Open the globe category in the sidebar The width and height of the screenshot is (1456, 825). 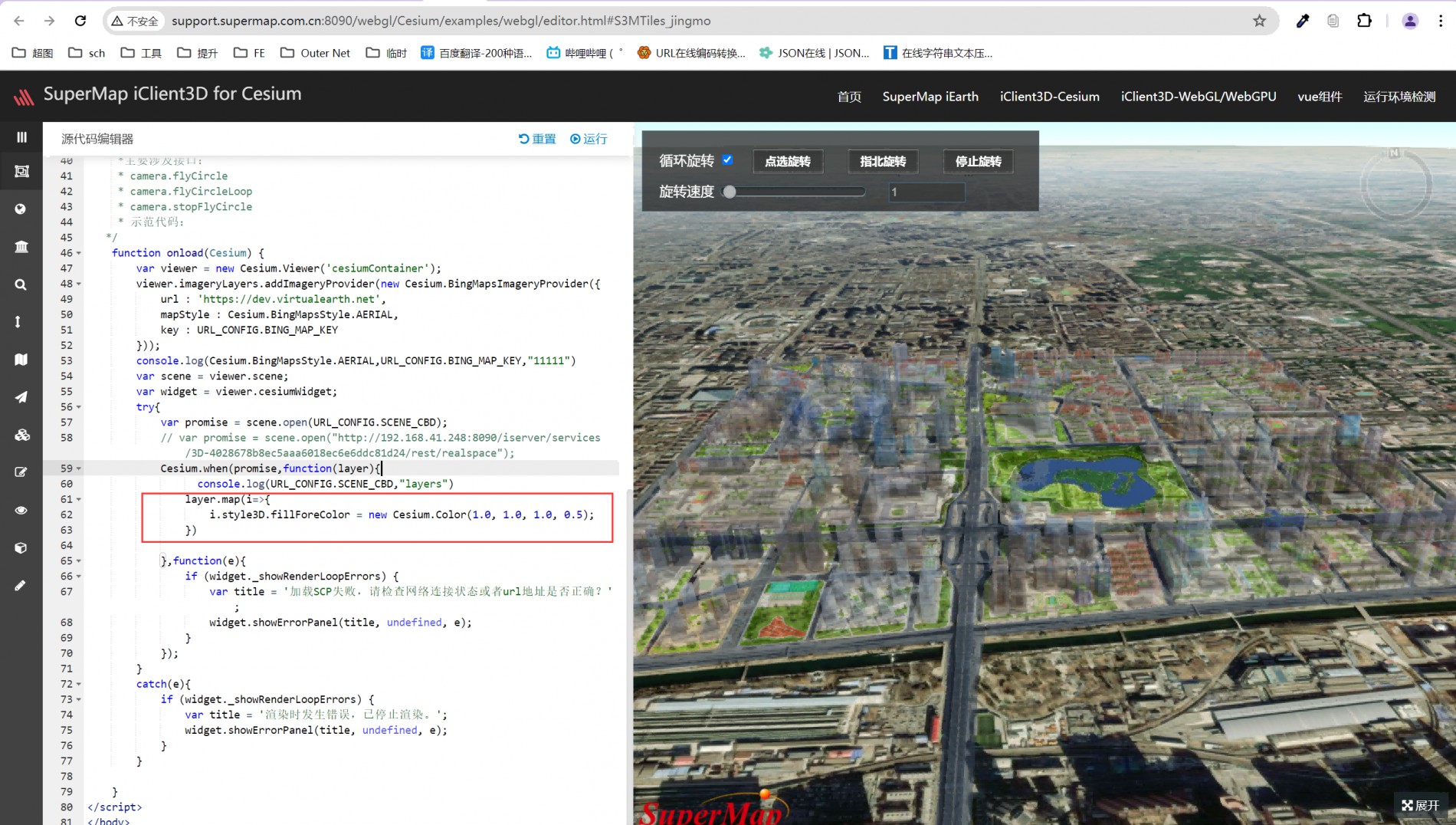(x=21, y=209)
